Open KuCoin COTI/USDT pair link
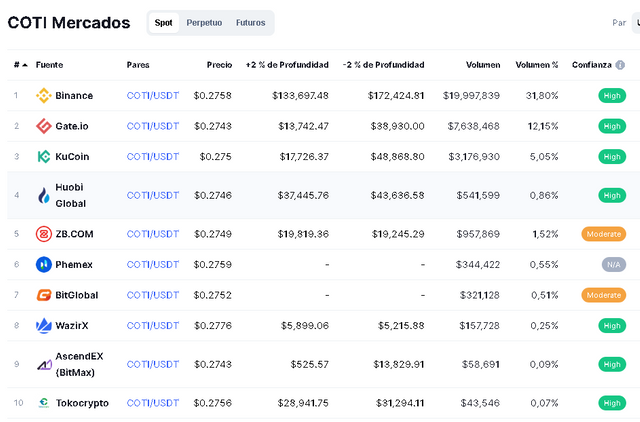This screenshot has width=640, height=422. [x=153, y=157]
